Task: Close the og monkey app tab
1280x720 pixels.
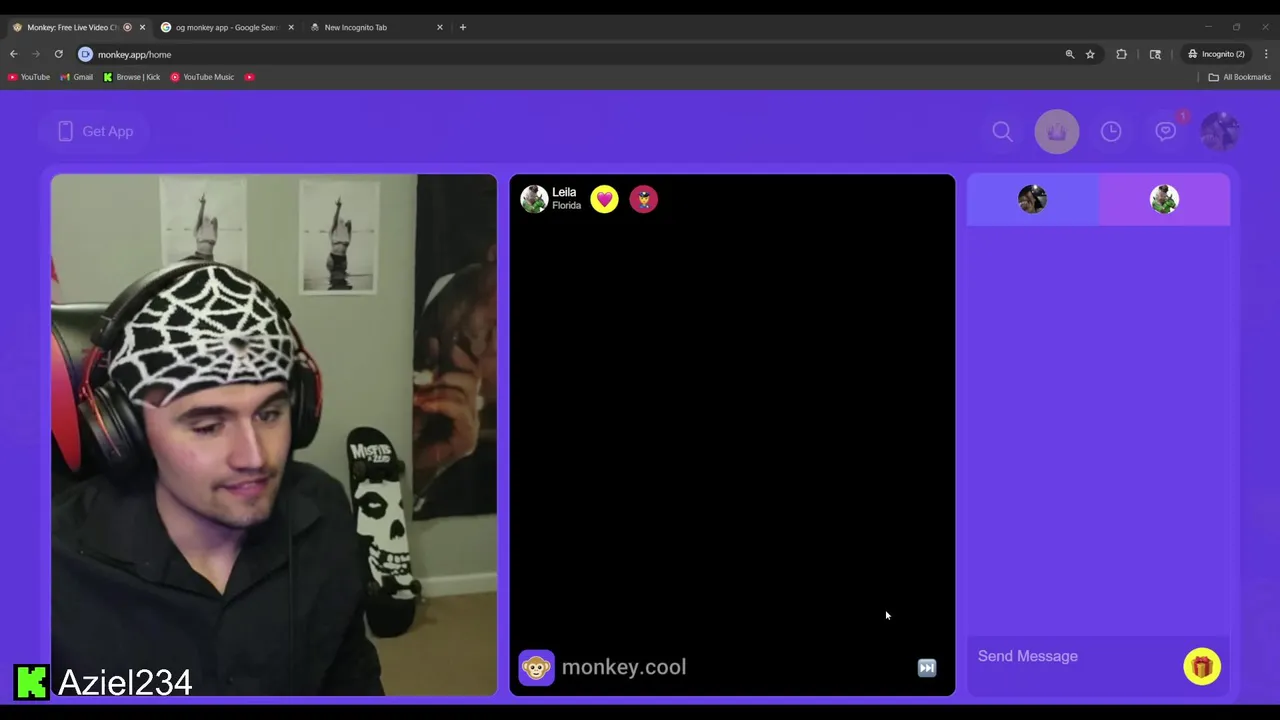Action: [x=291, y=27]
